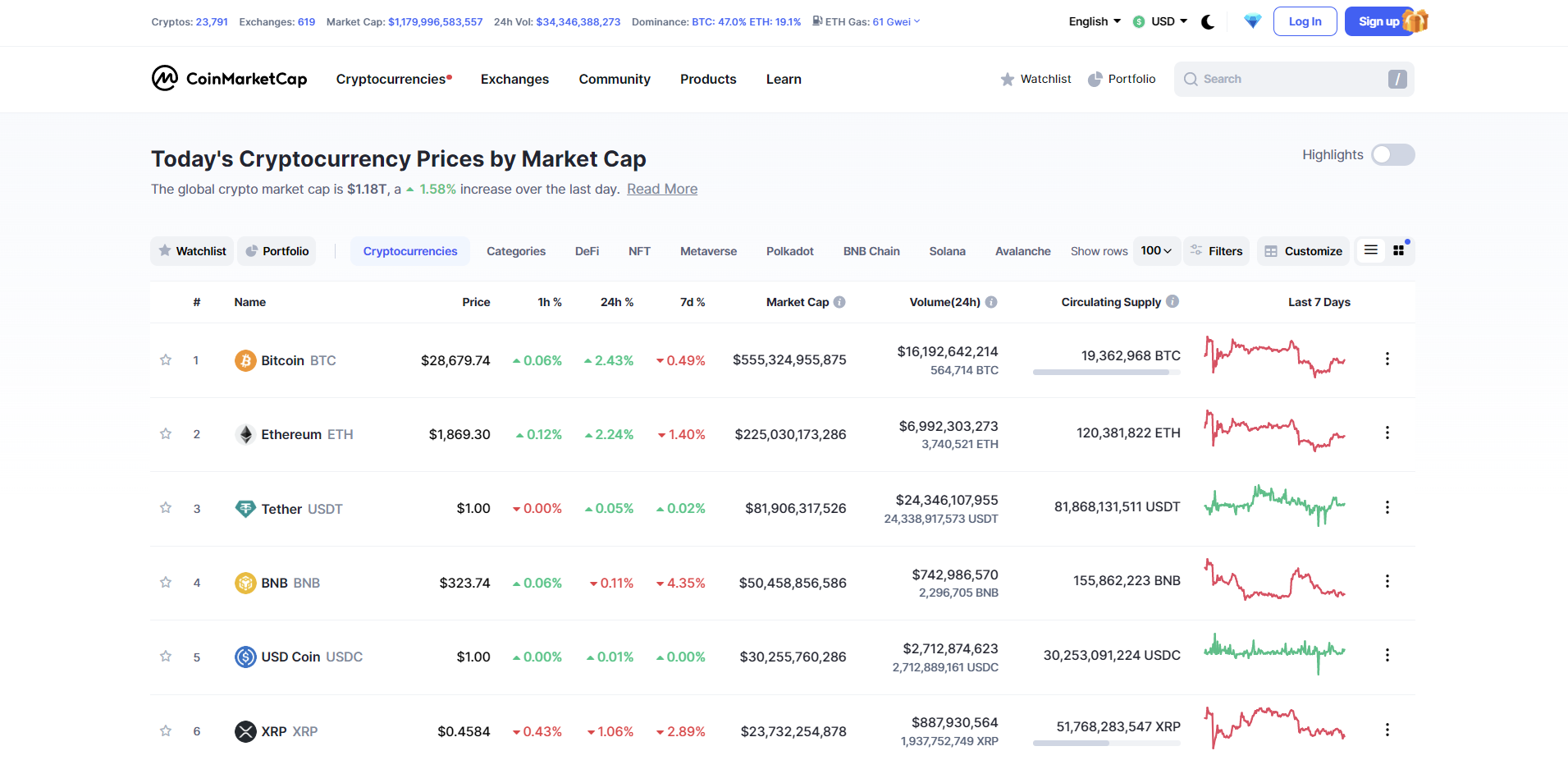This screenshot has width=1568, height=760.
Task: Click the USD Coin logo
Action: point(245,657)
